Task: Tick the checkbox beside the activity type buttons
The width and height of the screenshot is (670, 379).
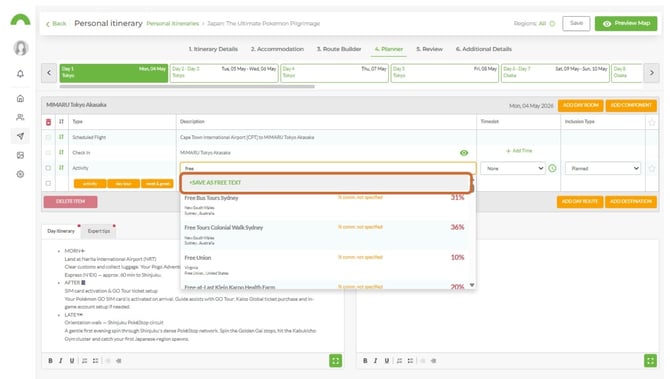Action: pos(48,183)
